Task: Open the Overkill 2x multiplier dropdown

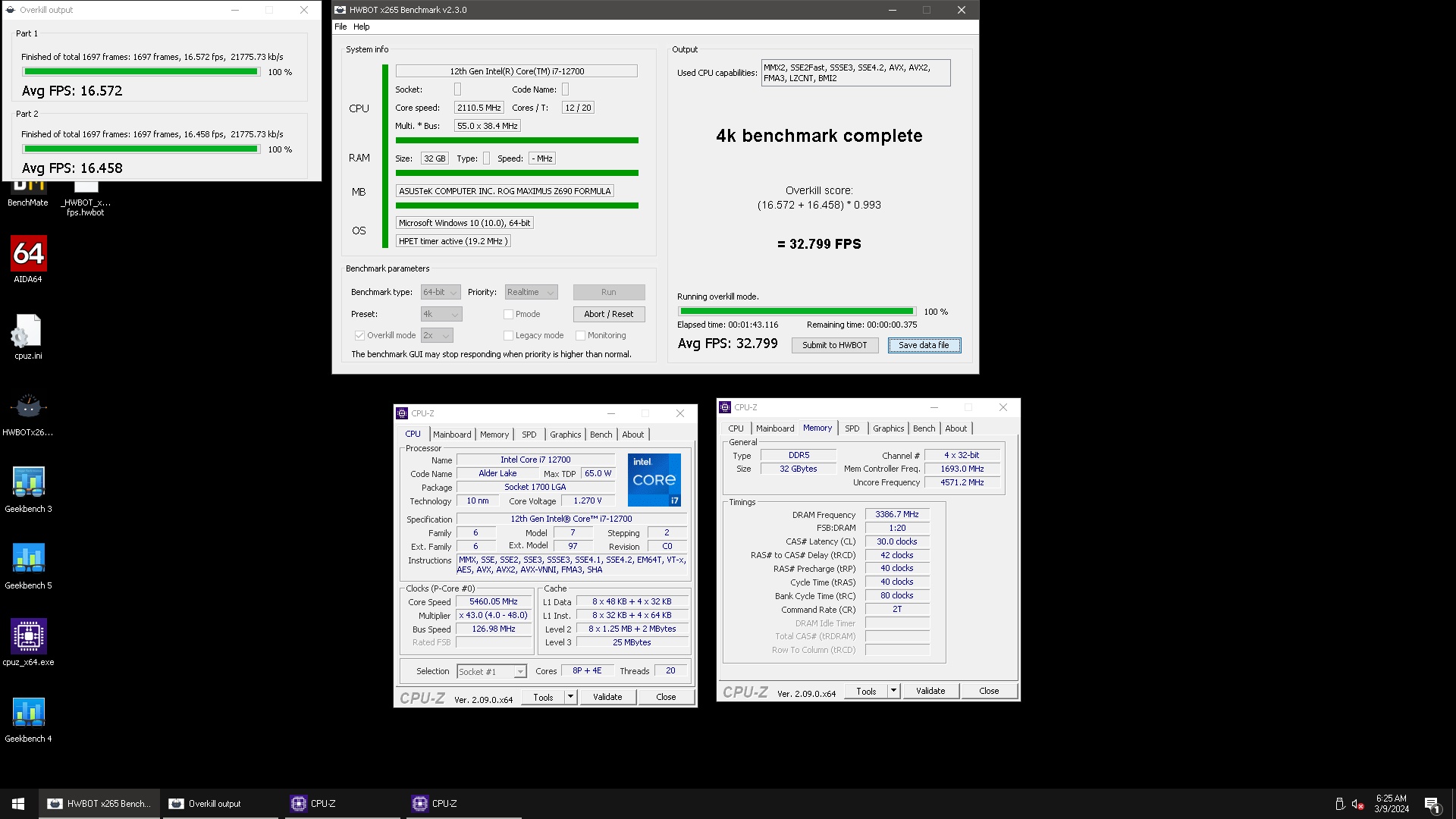Action: pos(437,335)
